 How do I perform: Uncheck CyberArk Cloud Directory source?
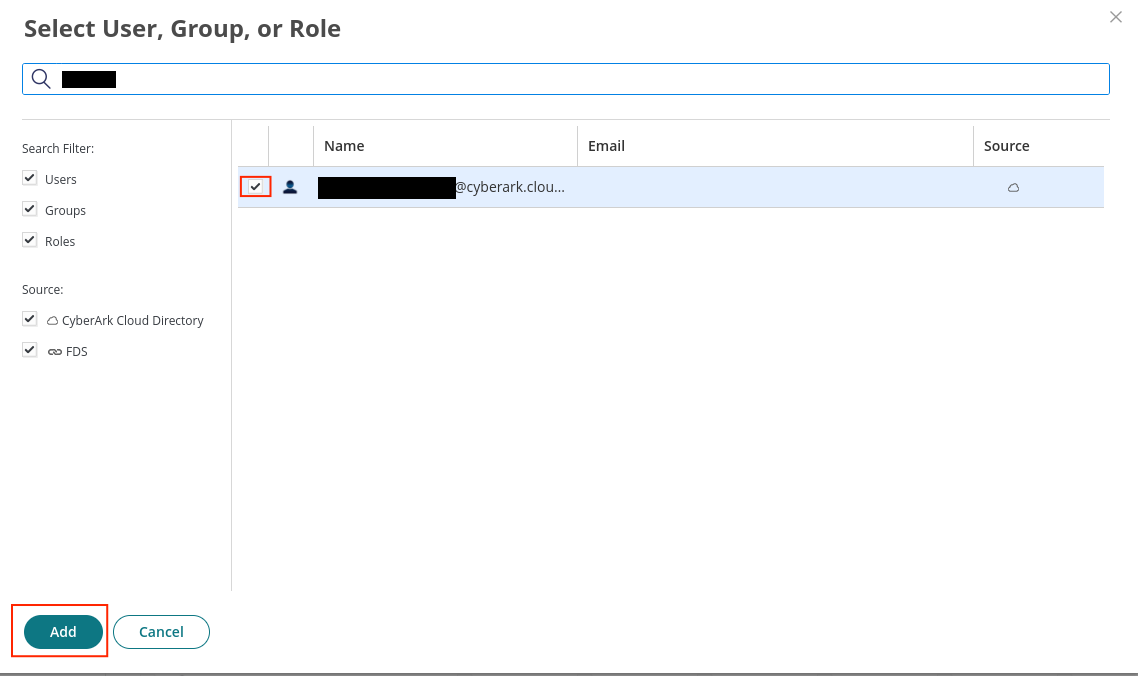coord(30,319)
